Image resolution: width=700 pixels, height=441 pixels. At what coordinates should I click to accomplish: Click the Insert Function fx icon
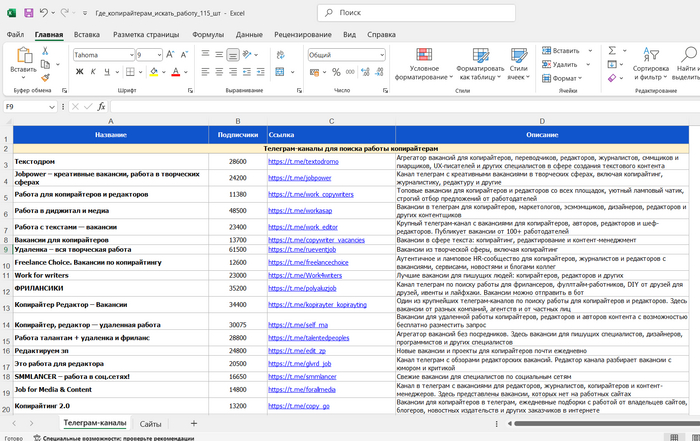point(101,106)
